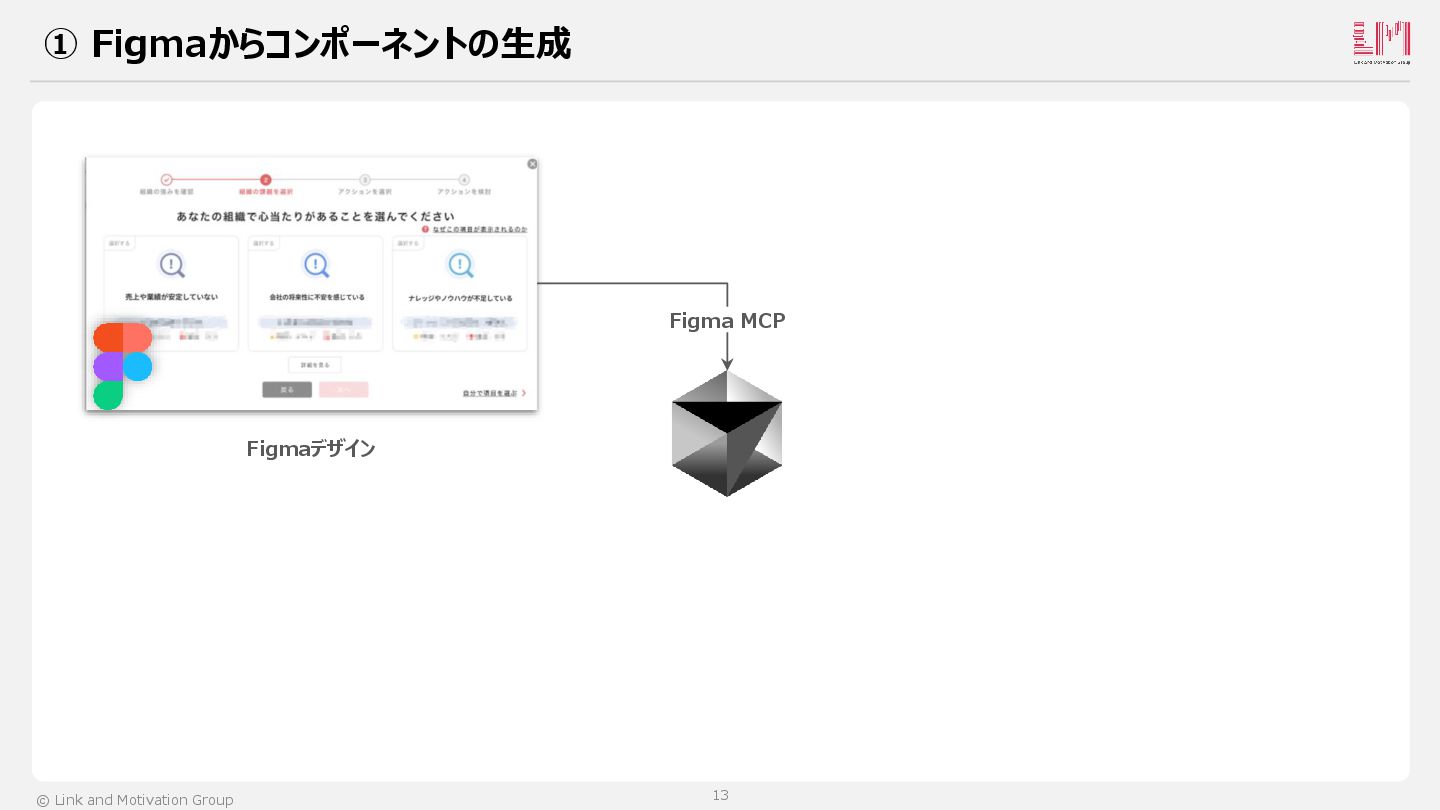Screen dimensions: 1440x810
Task: Click the red chevron after 自分で項目を選ぶ
Action: click(524, 394)
